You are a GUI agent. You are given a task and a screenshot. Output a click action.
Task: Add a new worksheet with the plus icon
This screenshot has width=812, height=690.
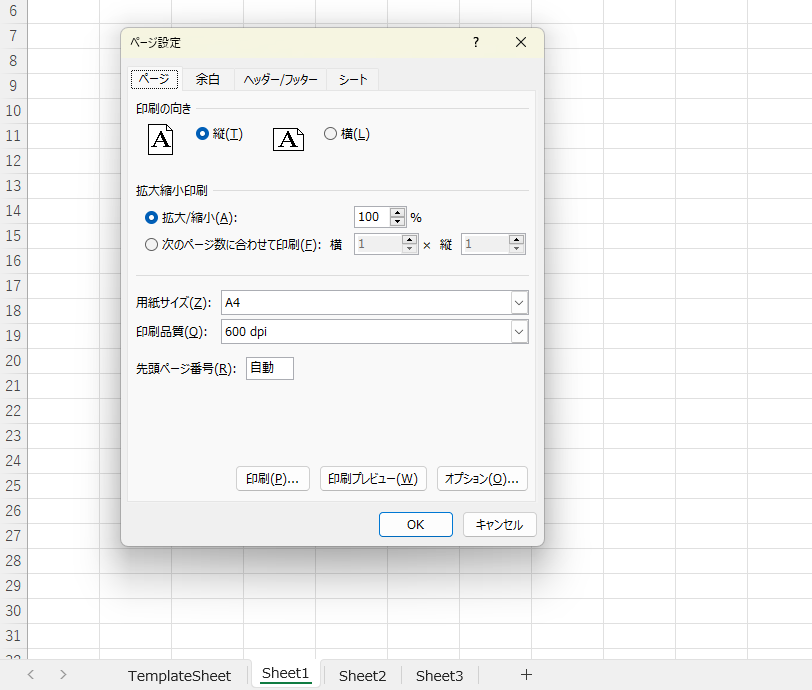526,676
